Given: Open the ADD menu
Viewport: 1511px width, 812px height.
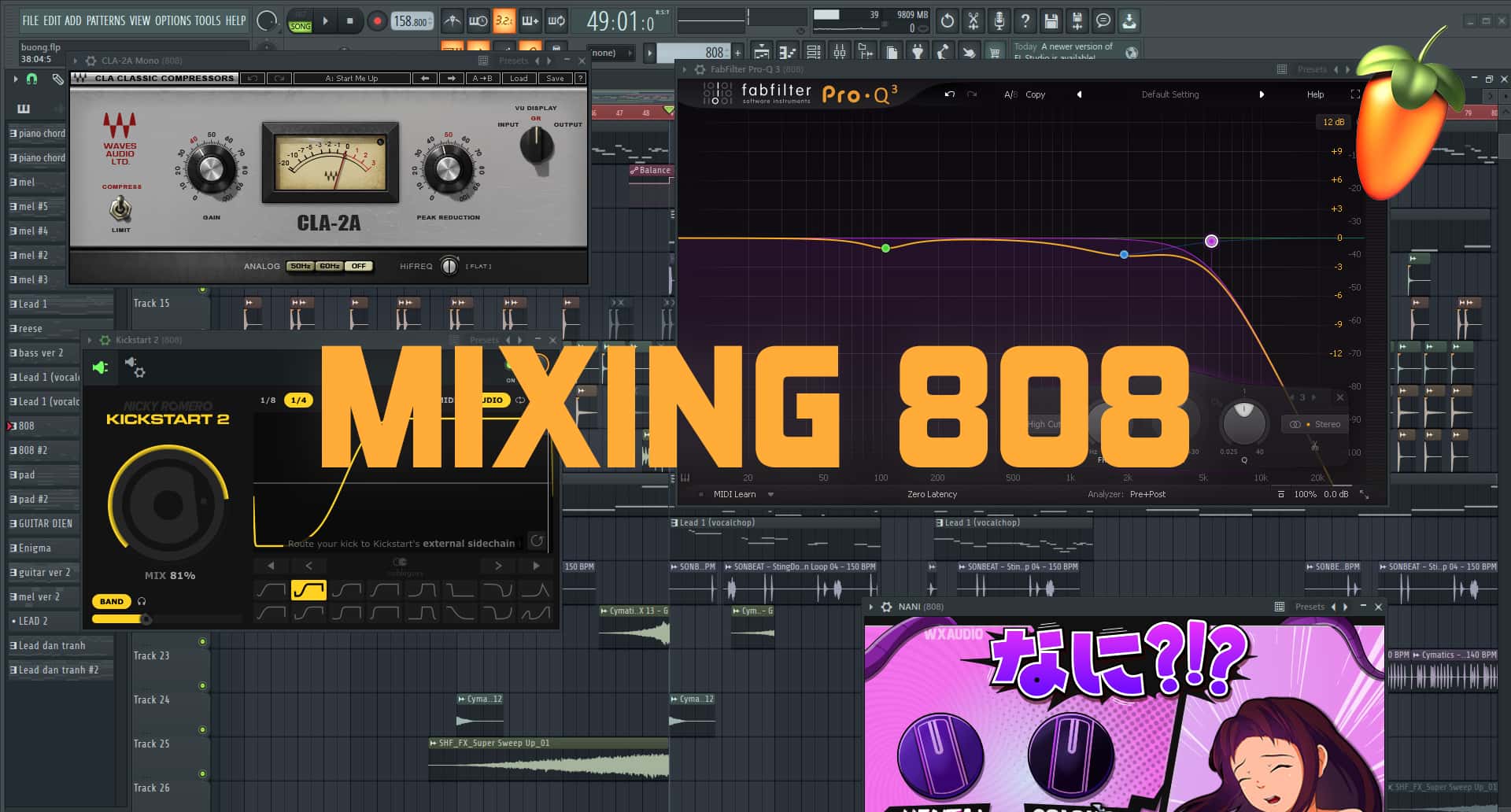Looking at the screenshot, I should 73,20.
